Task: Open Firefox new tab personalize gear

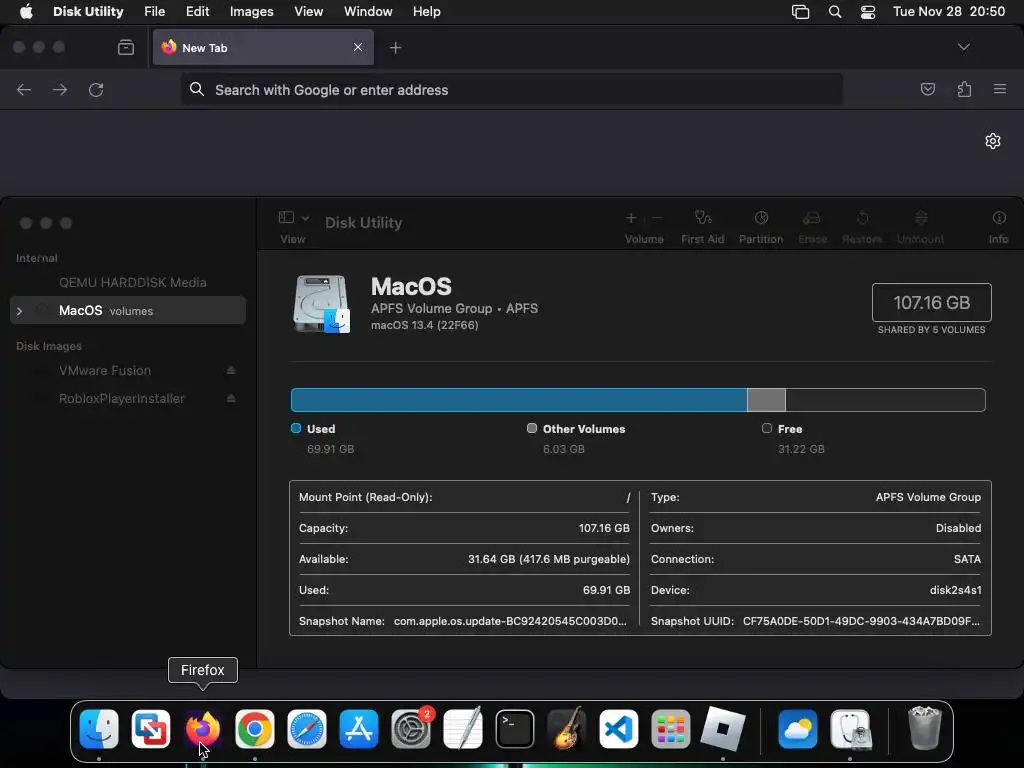Action: click(x=993, y=141)
